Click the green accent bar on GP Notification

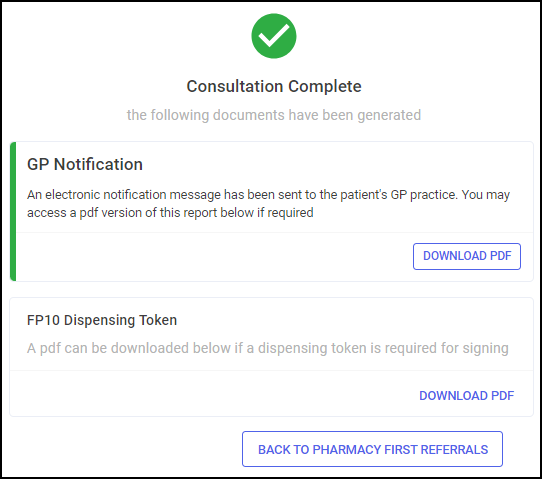tap(13, 212)
